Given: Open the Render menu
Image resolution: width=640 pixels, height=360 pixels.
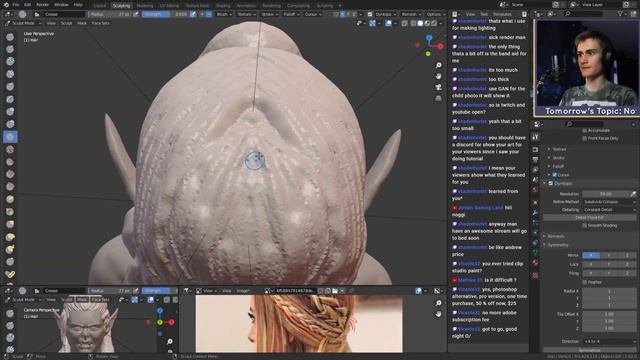Looking at the screenshot, I should click(42, 4).
